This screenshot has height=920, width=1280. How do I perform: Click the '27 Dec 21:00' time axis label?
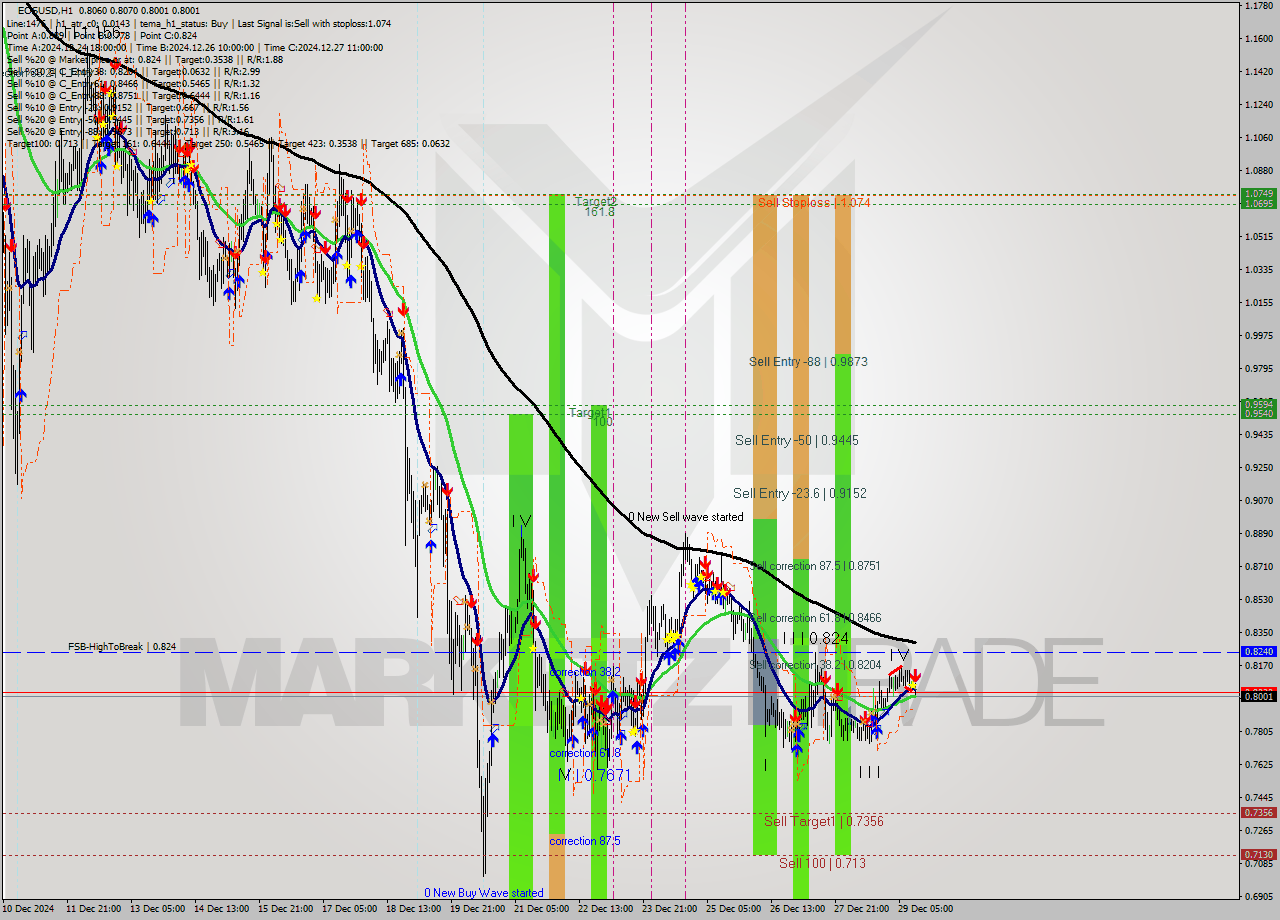(862, 909)
